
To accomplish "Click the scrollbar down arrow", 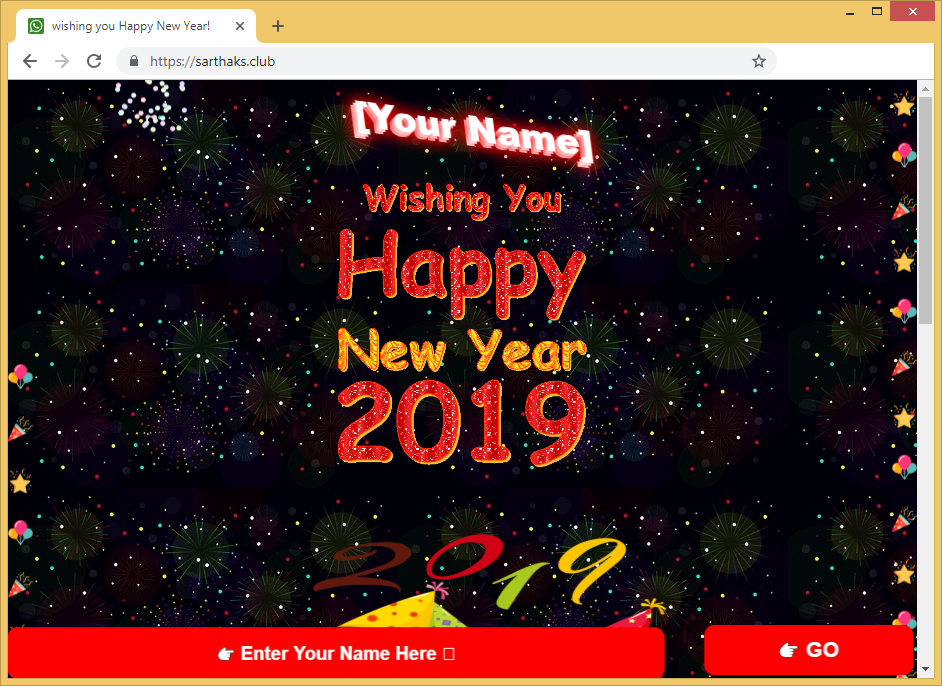I will [x=925, y=669].
